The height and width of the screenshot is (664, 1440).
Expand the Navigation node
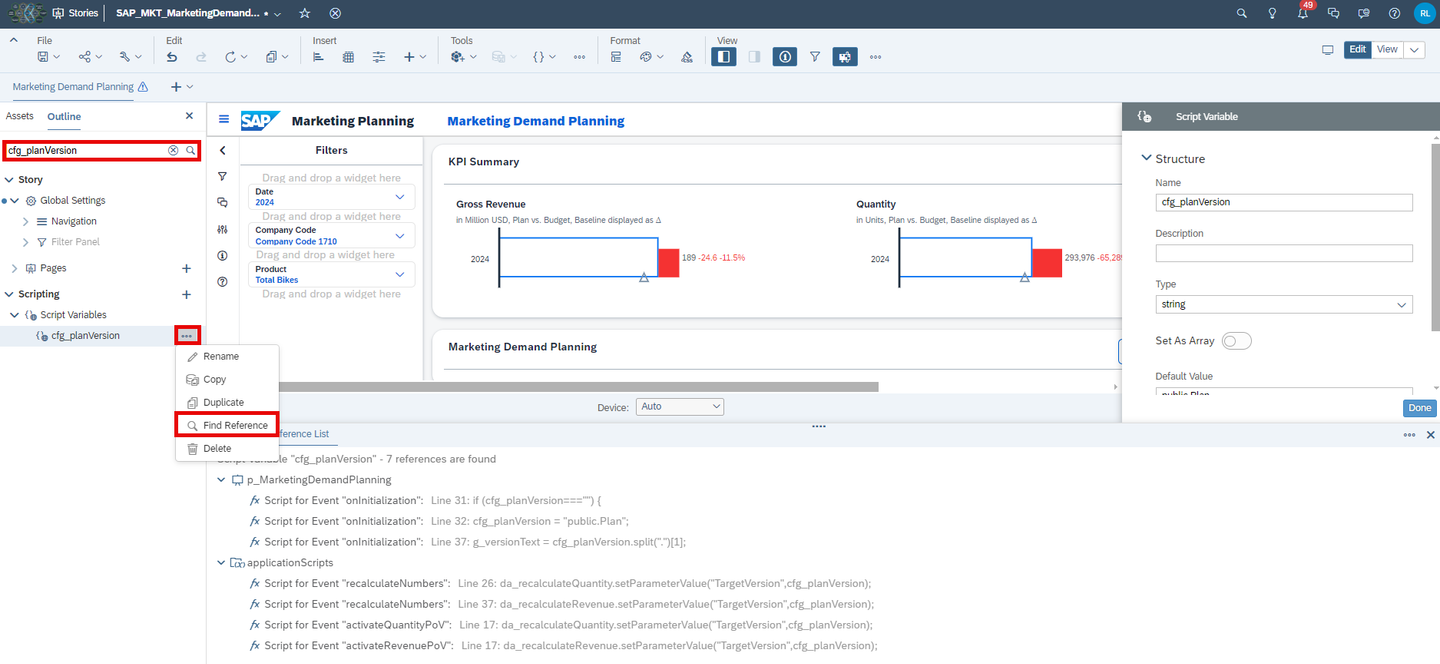[x=26, y=221]
